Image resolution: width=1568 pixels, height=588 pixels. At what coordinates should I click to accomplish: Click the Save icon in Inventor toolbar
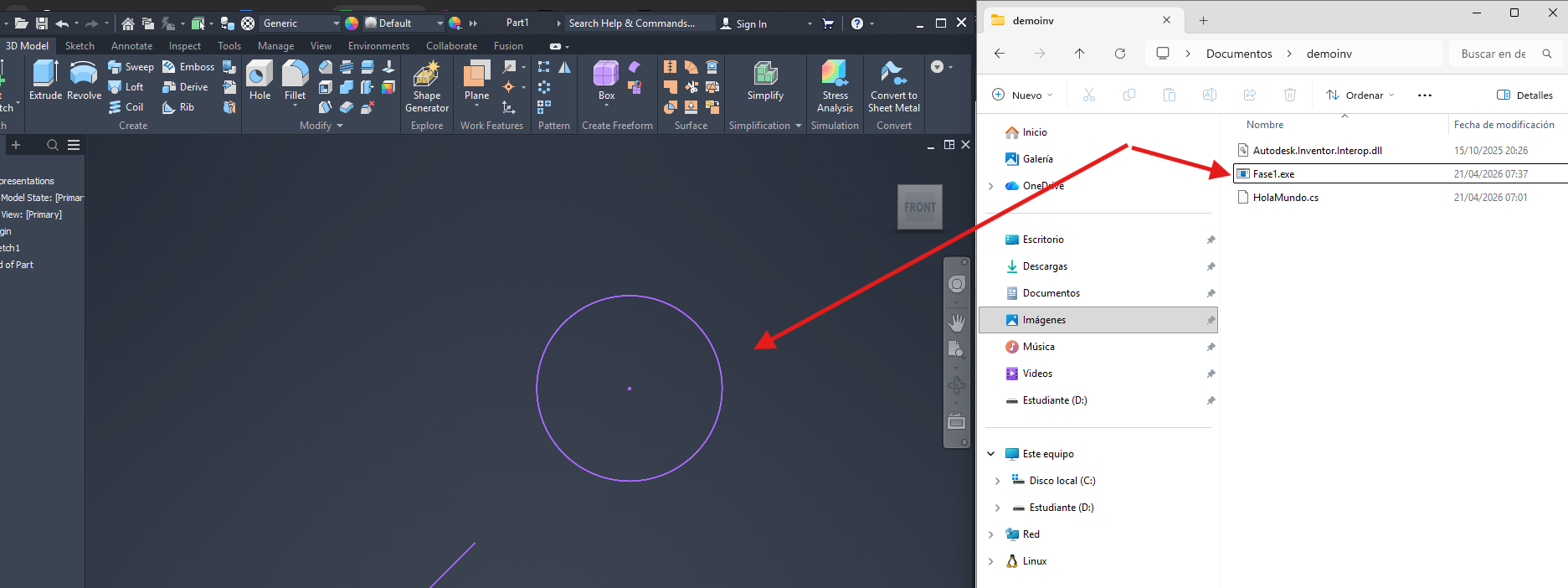tap(41, 23)
